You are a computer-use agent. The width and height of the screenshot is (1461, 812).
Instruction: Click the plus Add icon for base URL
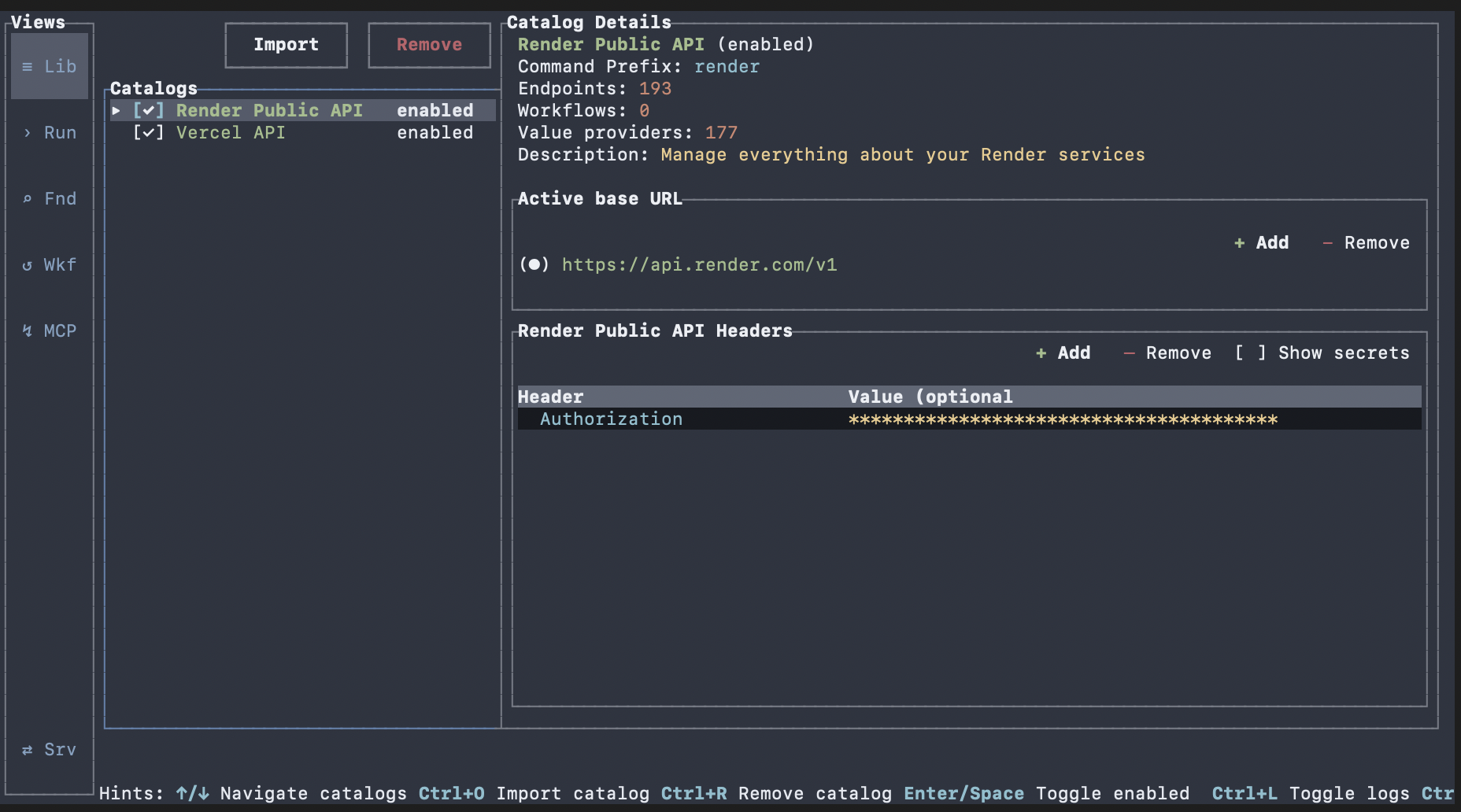point(1239,243)
